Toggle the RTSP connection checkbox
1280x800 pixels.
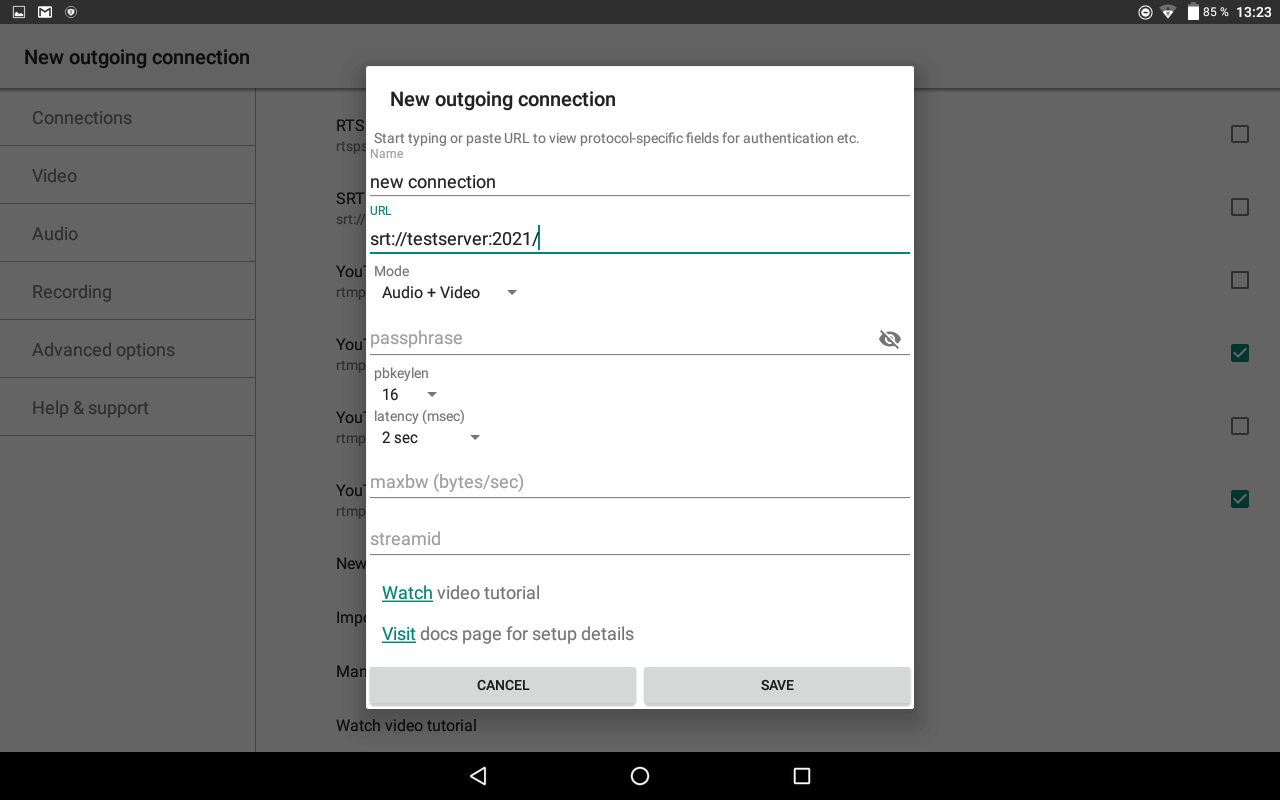click(x=1240, y=134)
